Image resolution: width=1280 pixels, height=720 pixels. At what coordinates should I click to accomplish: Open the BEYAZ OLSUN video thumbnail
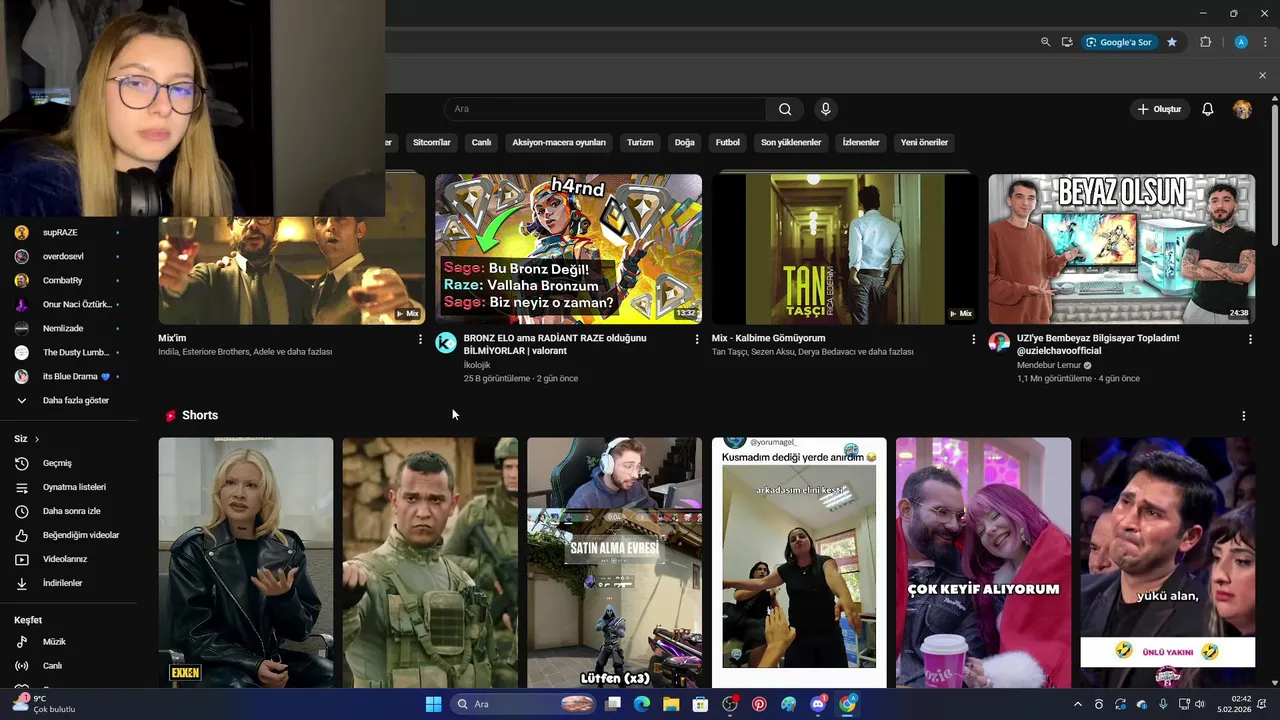(1122, 249)
